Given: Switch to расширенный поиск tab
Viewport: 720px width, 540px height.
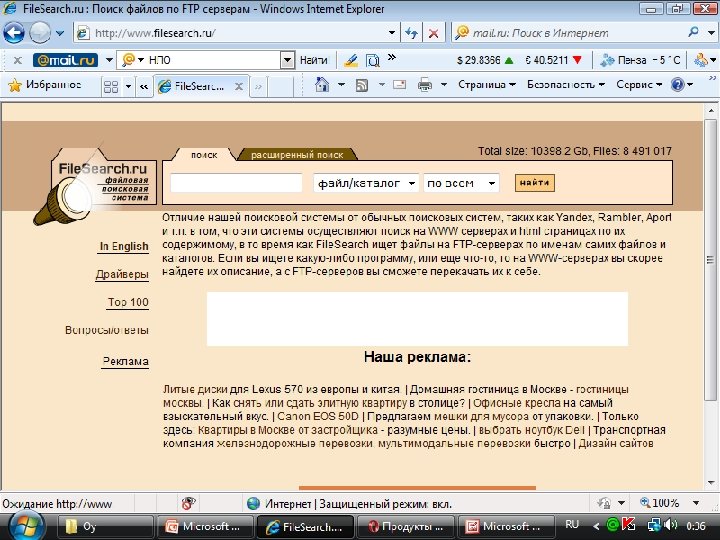Looking at the screenshot, I should [297, 155].
